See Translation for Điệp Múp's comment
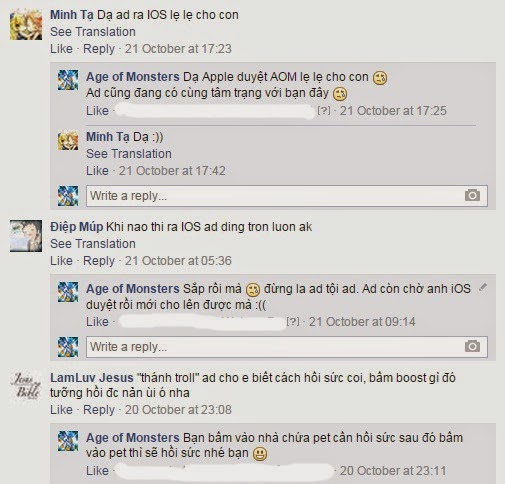 [93, 244]
